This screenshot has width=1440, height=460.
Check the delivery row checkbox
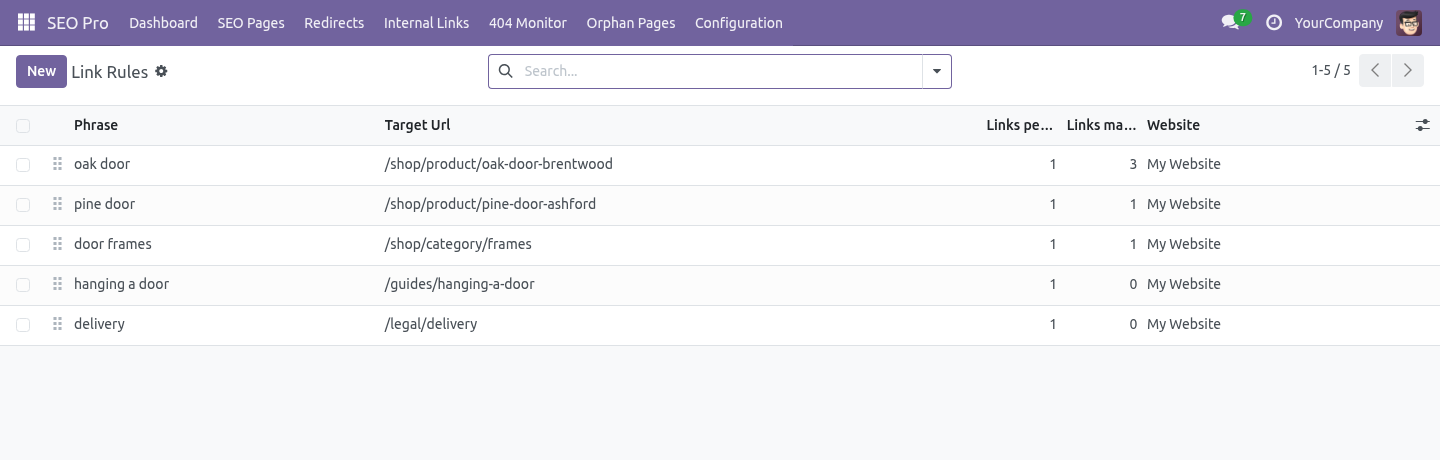(23, 324)
